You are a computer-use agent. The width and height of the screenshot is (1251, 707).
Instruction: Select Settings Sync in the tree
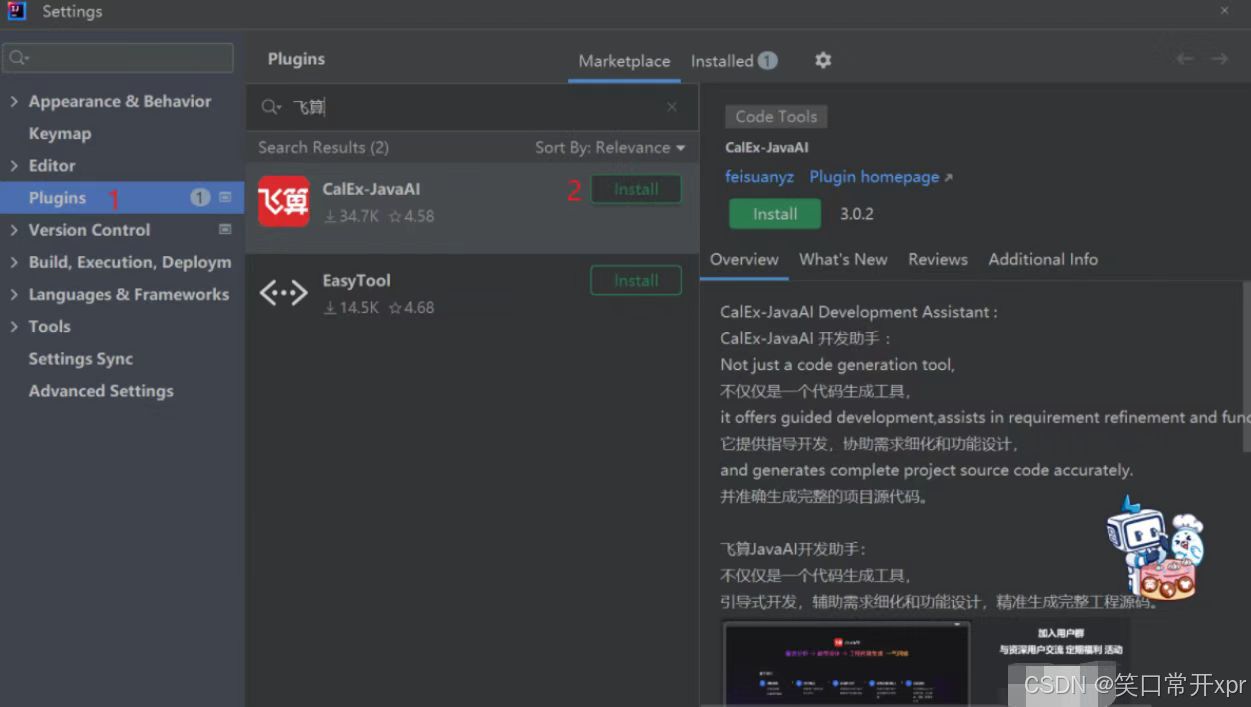pyautogui.click(x=81, y=359)
